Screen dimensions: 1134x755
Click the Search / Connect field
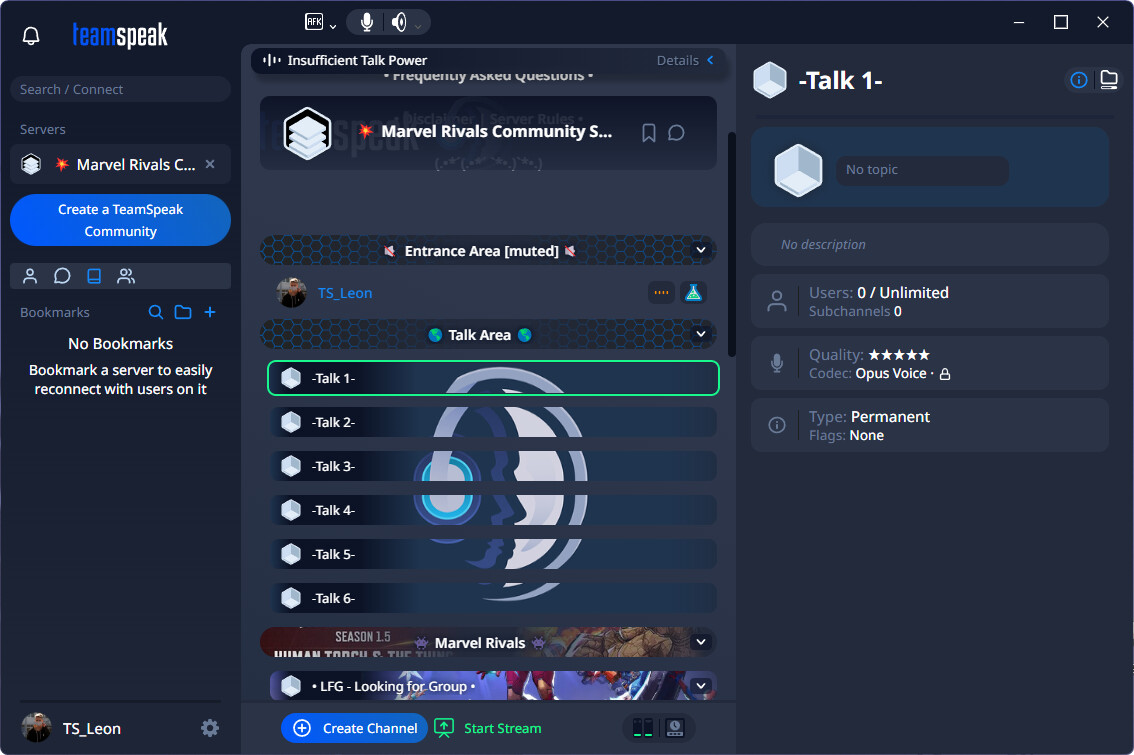point(120,89)
